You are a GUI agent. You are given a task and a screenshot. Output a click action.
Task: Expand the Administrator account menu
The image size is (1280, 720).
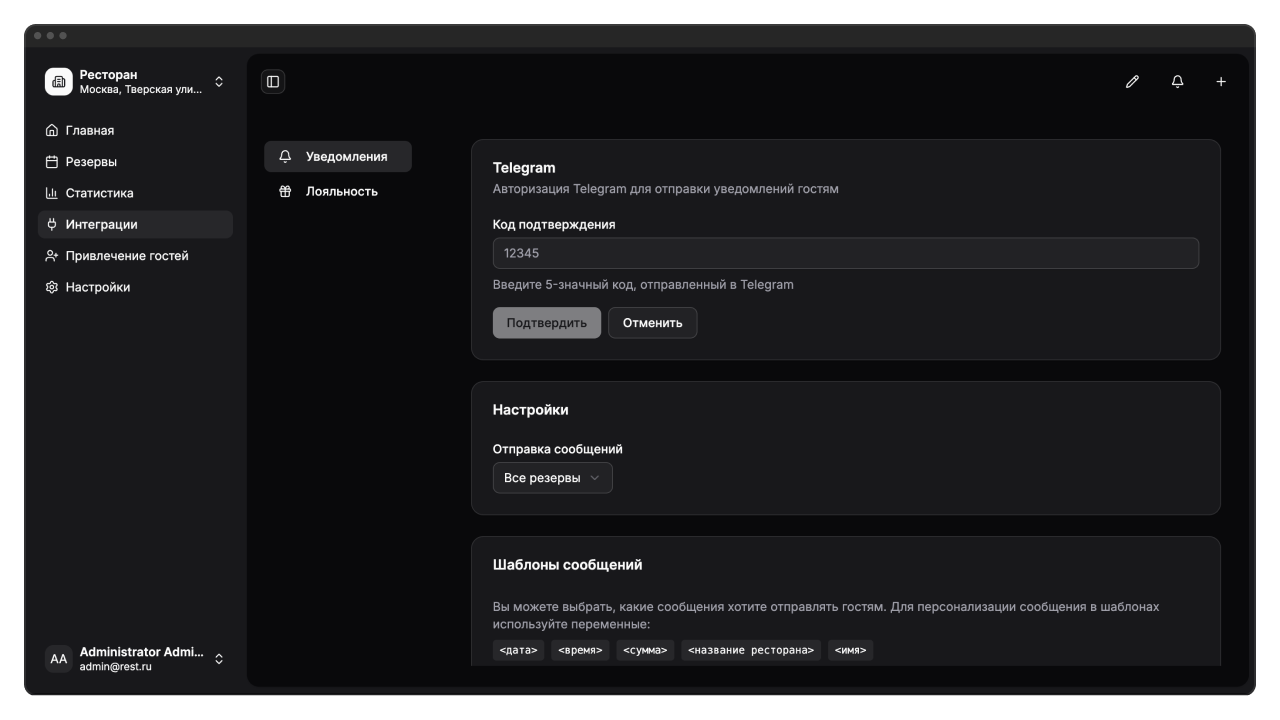[x=219, y=659]
